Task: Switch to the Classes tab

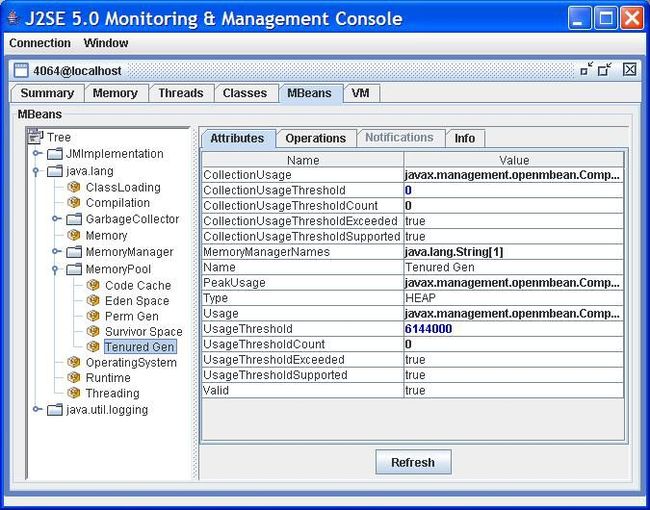Action: [245, 93]
